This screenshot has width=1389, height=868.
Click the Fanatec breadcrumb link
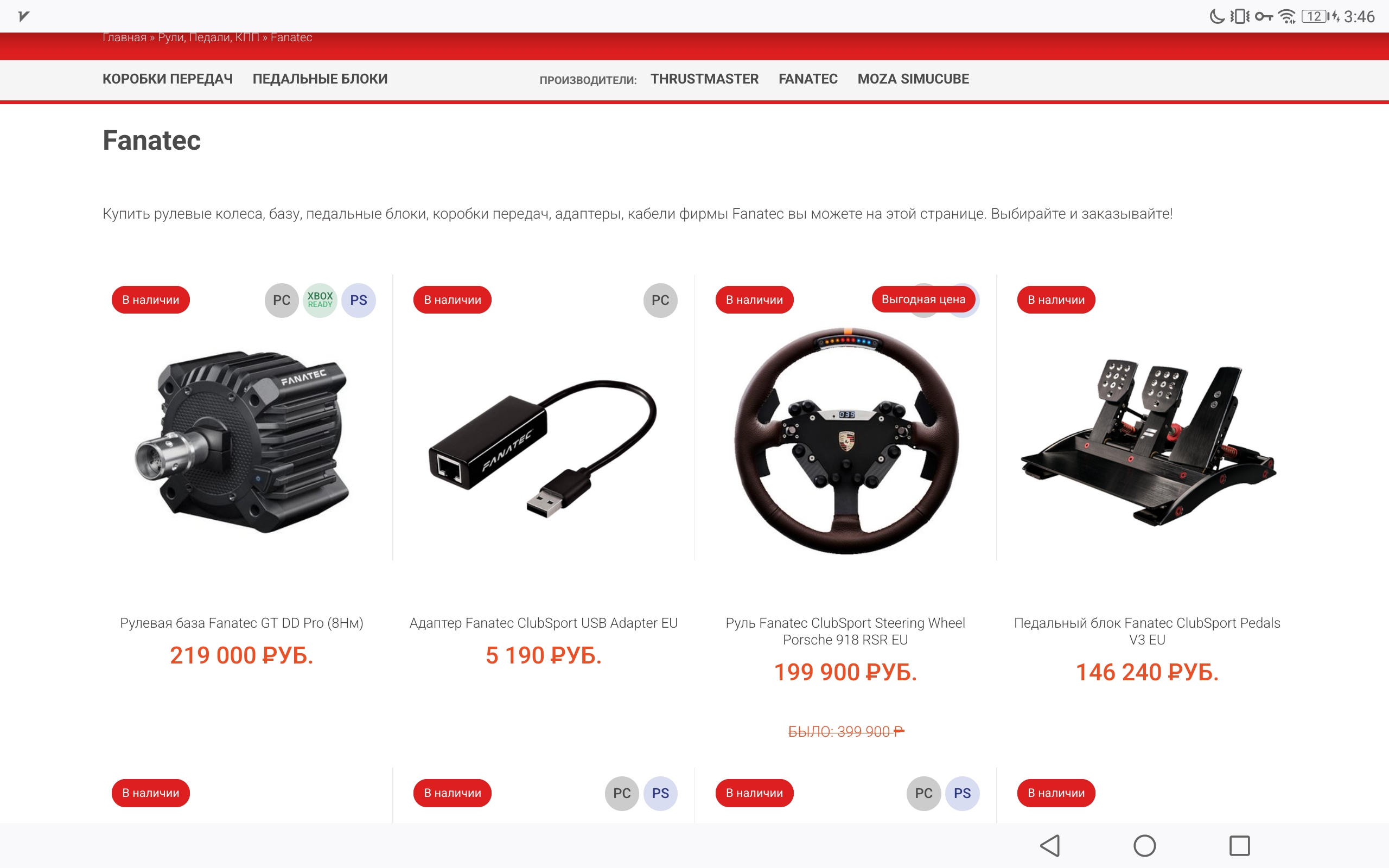(291, 37)
